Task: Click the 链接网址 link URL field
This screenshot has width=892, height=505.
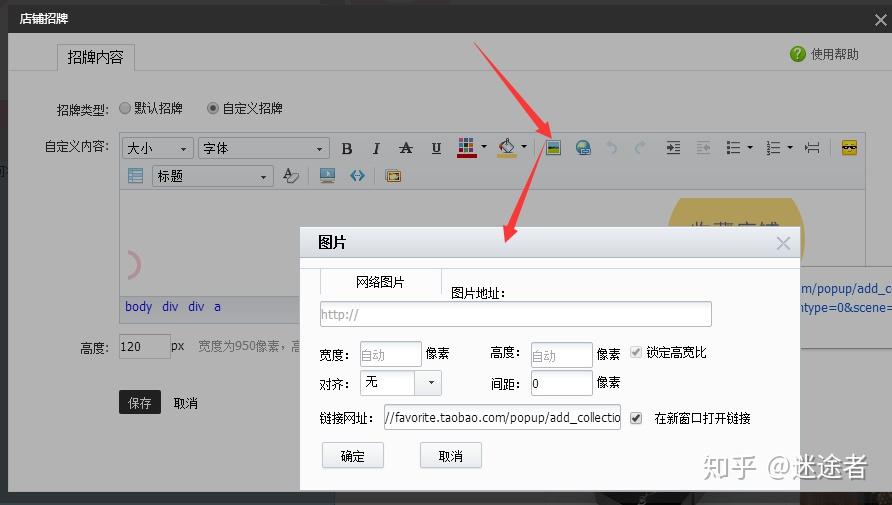Action: [502, 417]
